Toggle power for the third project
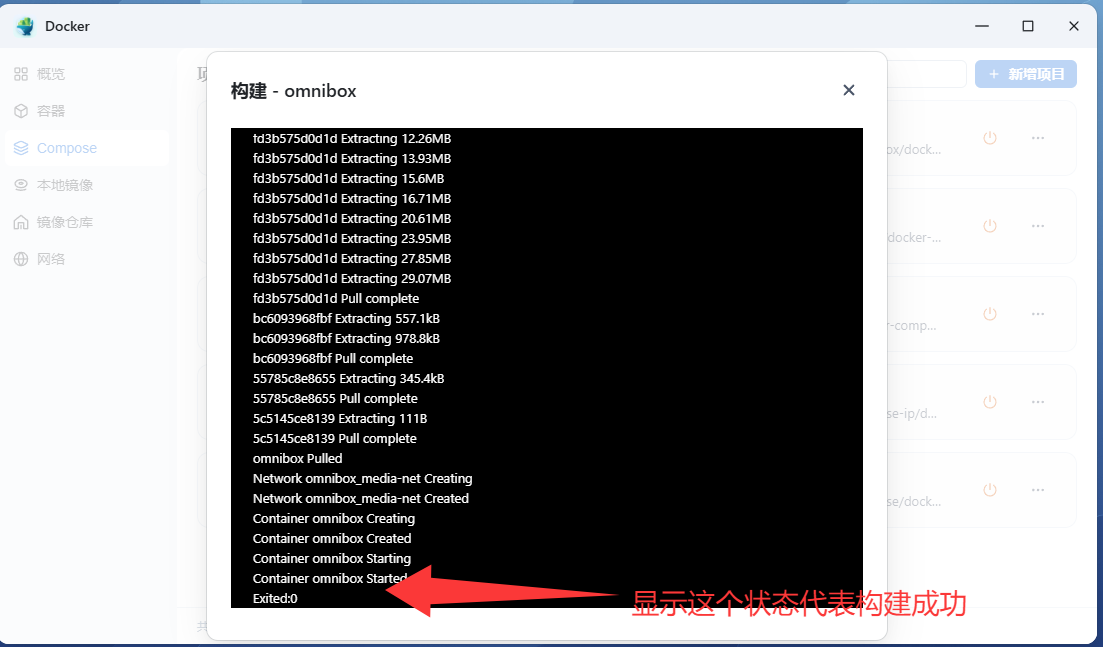Screen dimensions: 1103x647 (990, 314)
